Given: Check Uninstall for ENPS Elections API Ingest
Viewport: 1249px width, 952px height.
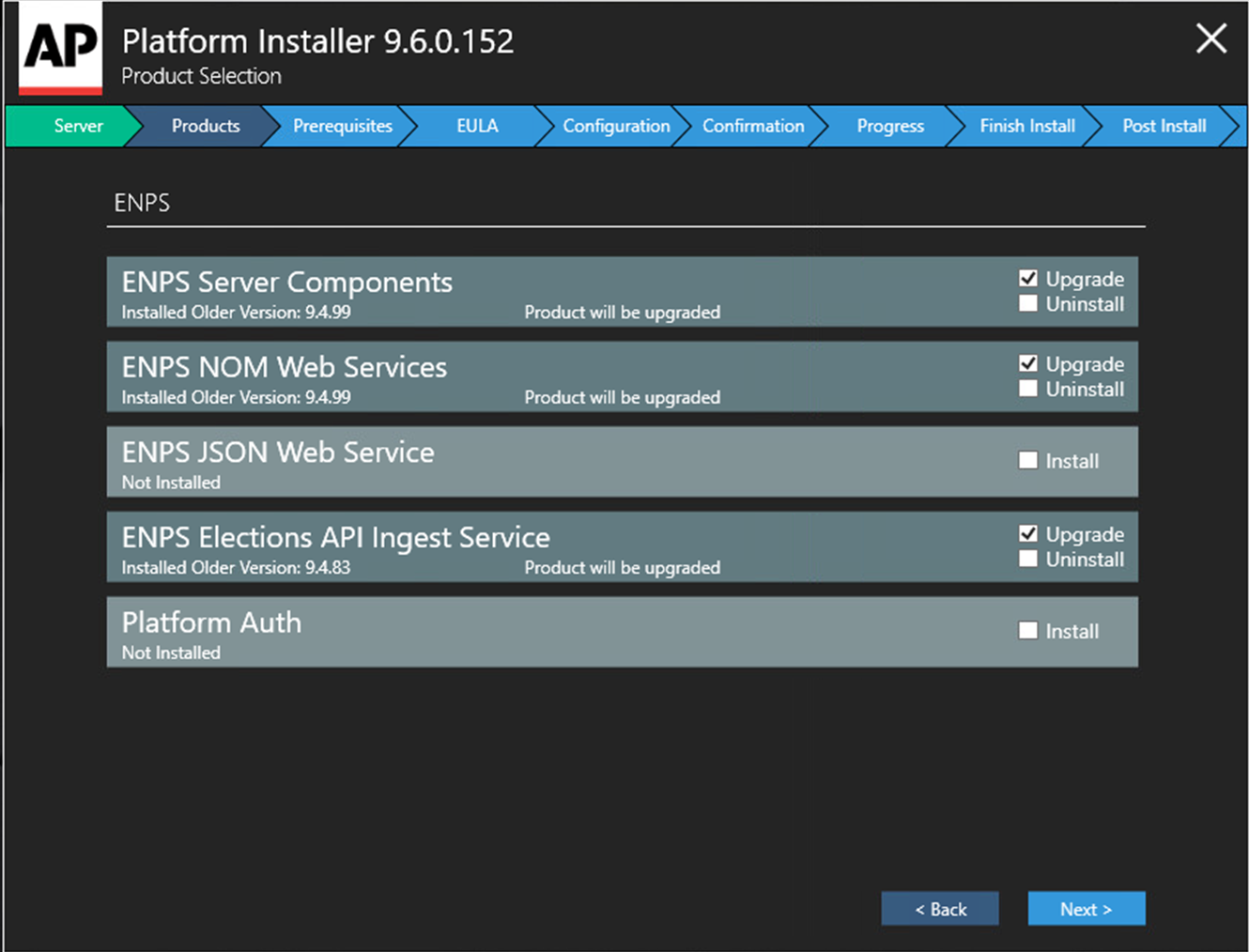Looking at the screenshot, I should tap(1028, 559).
